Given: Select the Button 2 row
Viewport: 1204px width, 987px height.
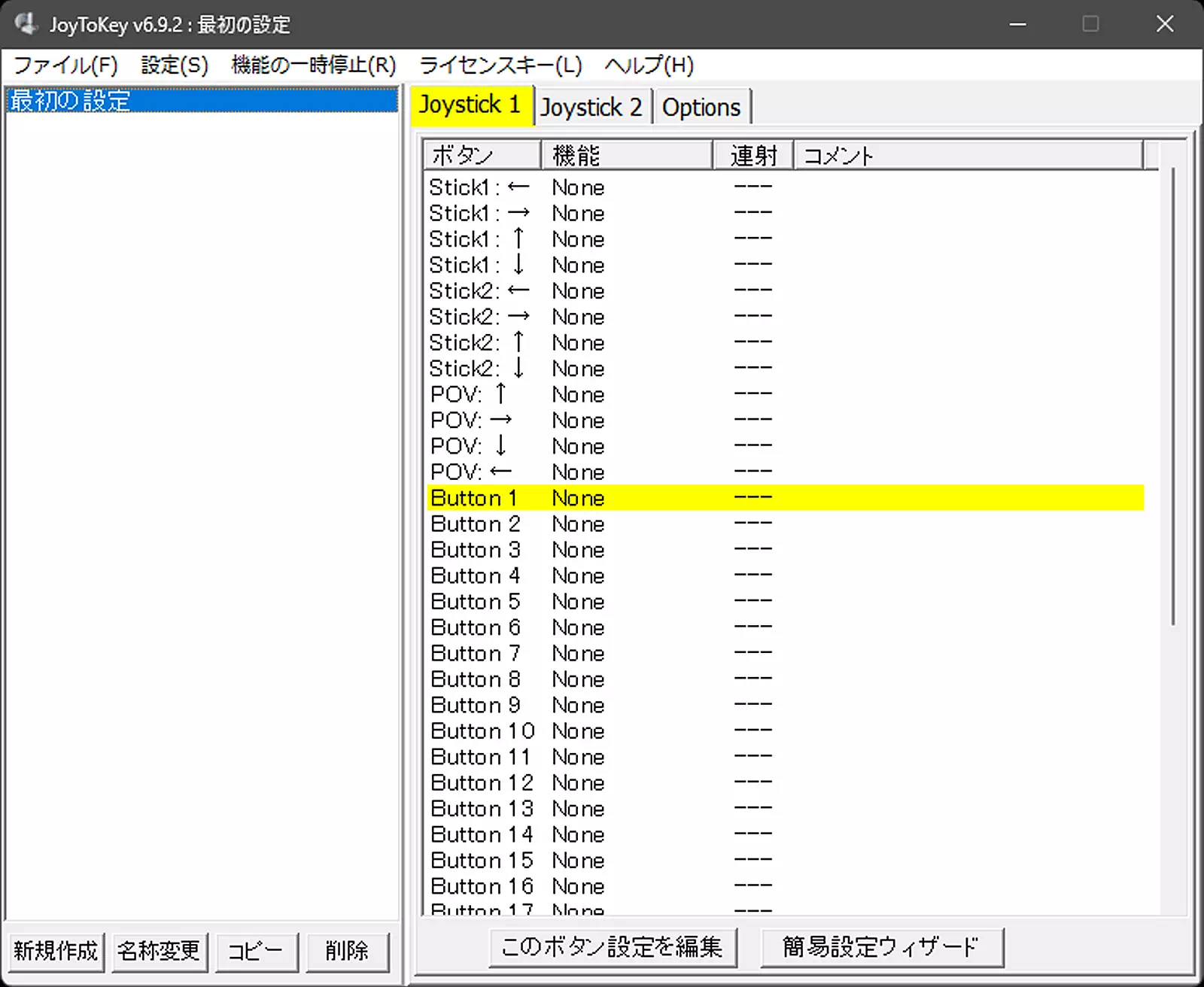Looking at the screenshot, I should click(786, 524).
